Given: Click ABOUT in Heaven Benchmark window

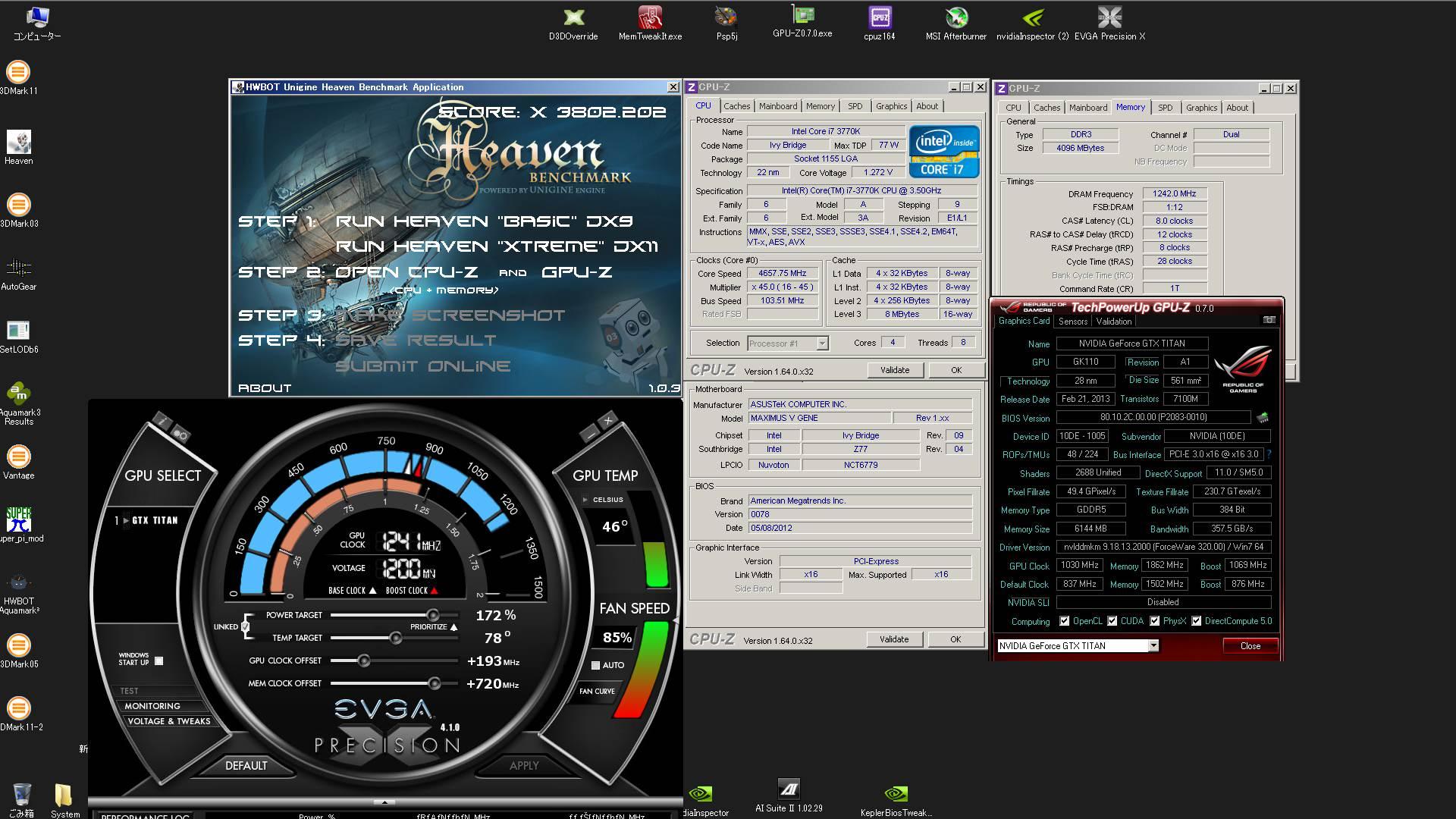Looking at the screenshot, I should pos(265,388).
